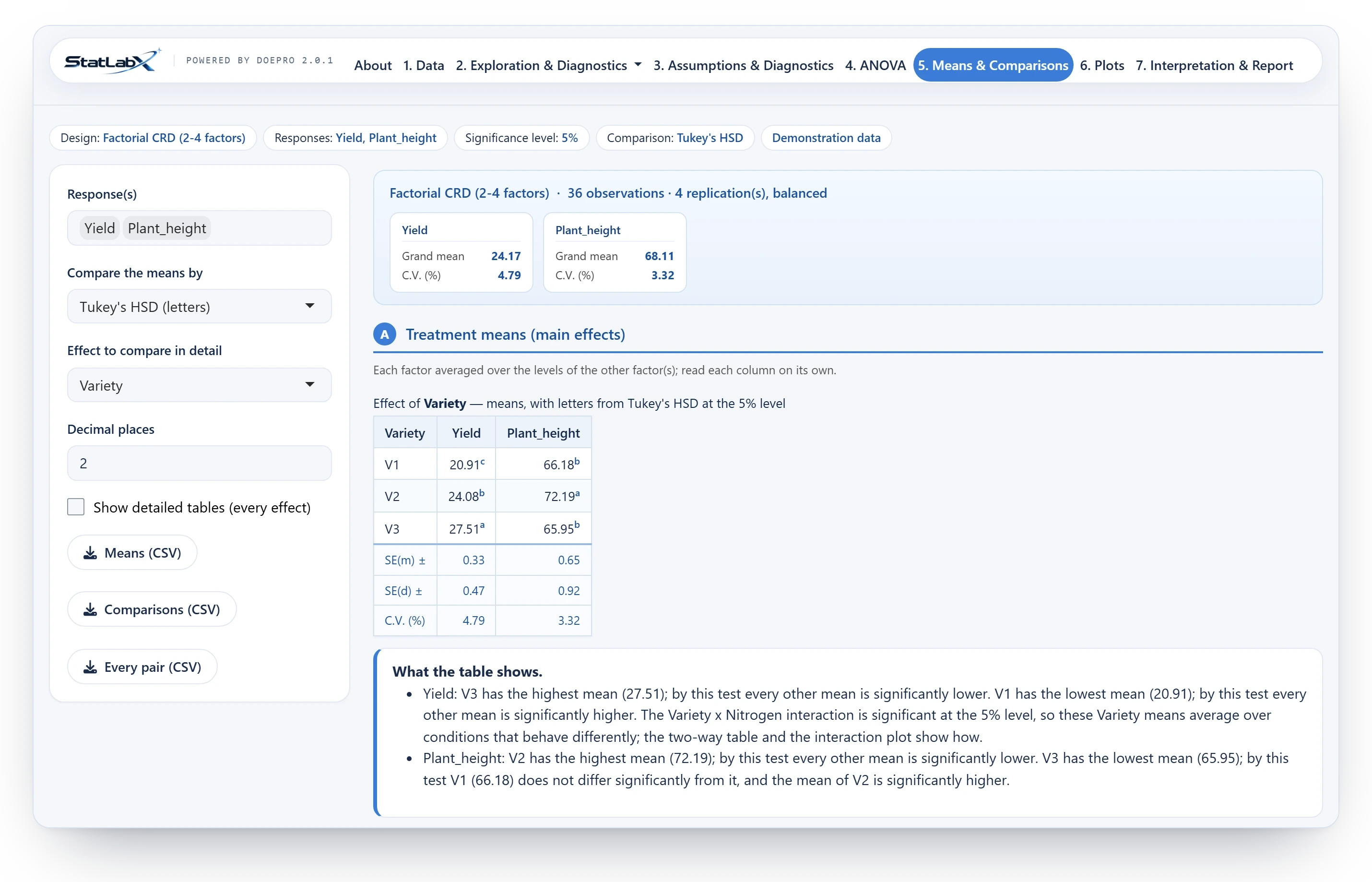
Task: Click the SE(d) ± row label
Action: click(x=403, y=591)
